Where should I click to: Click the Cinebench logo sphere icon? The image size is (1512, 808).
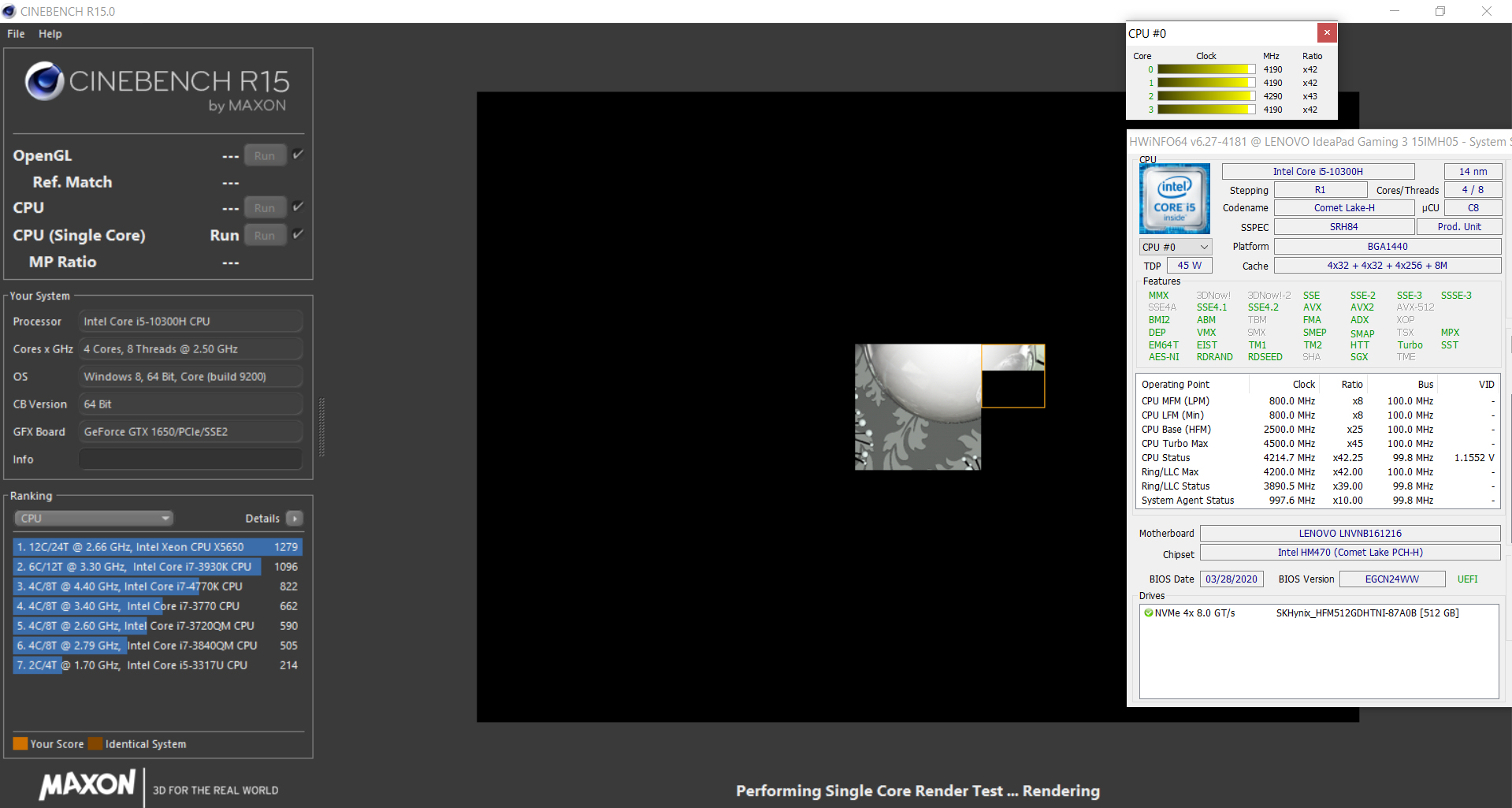click(x=44, y=81)
